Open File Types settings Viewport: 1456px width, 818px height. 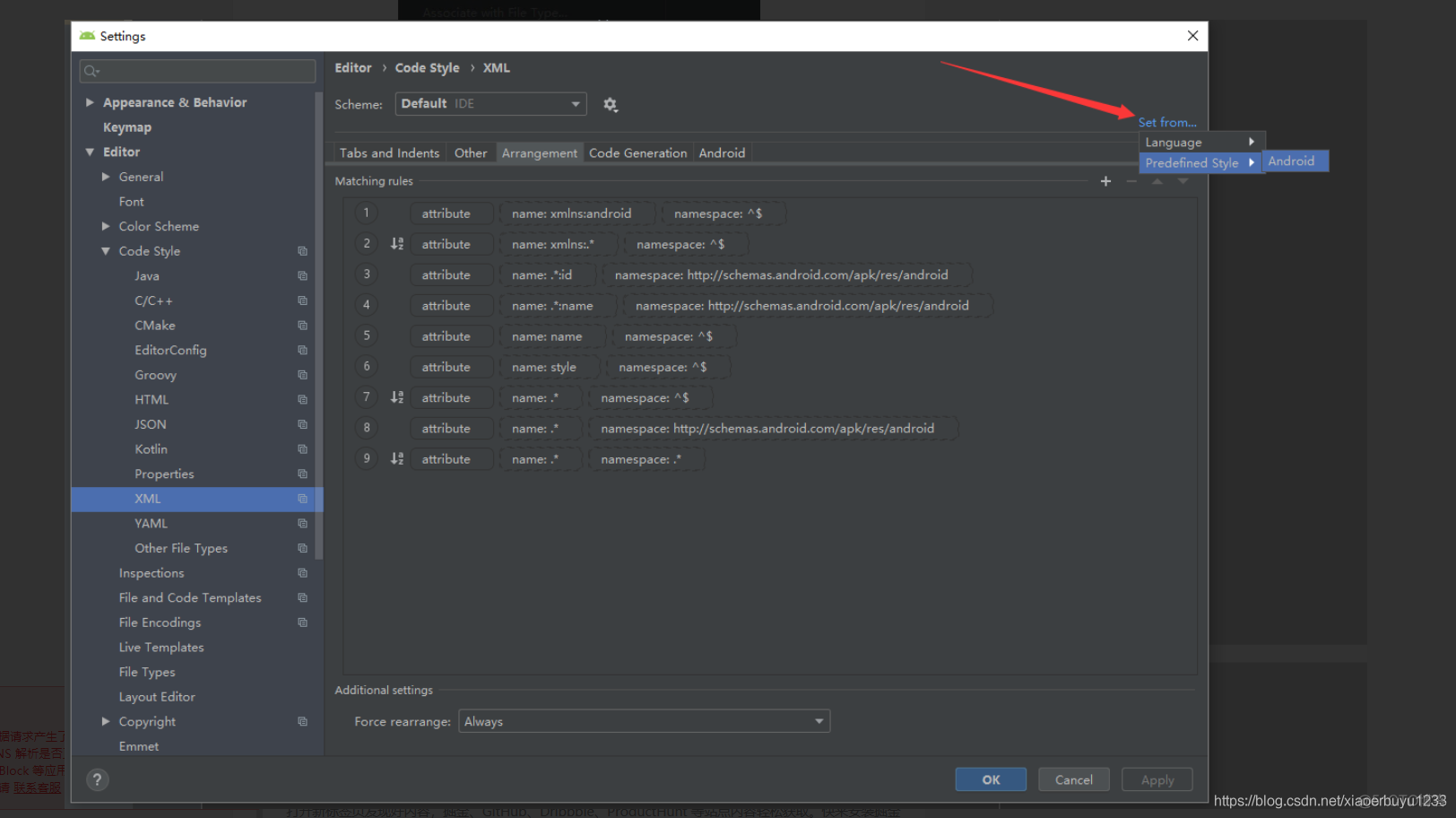point(147,672)
